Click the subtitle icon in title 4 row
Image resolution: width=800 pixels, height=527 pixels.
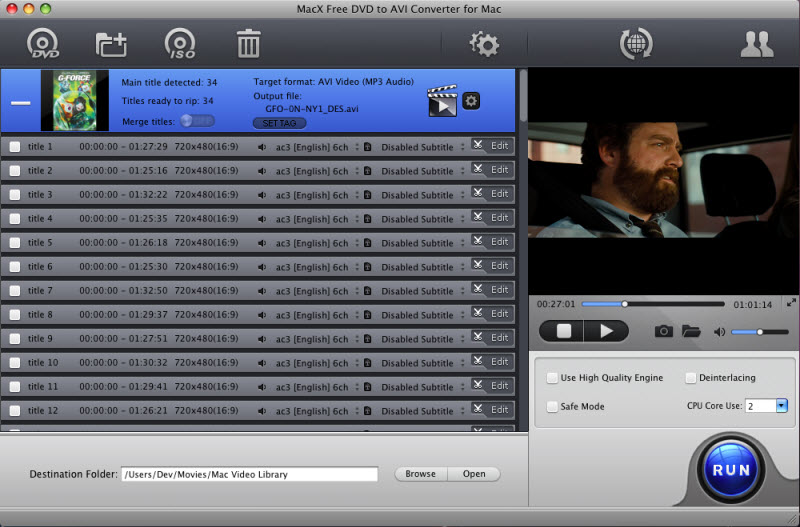[x=367, y=218]
